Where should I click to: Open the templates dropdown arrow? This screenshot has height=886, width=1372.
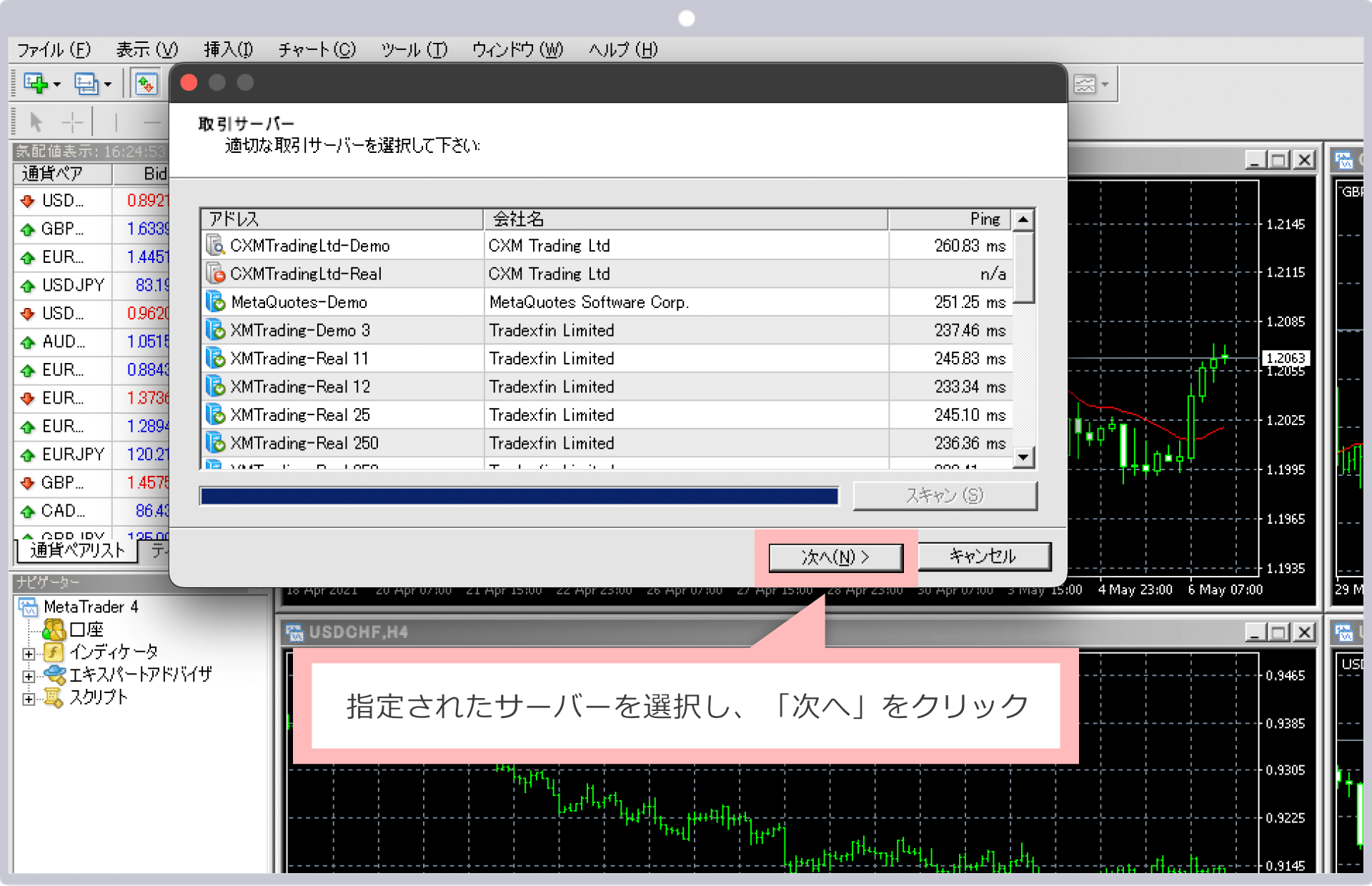coord(1105,85)
